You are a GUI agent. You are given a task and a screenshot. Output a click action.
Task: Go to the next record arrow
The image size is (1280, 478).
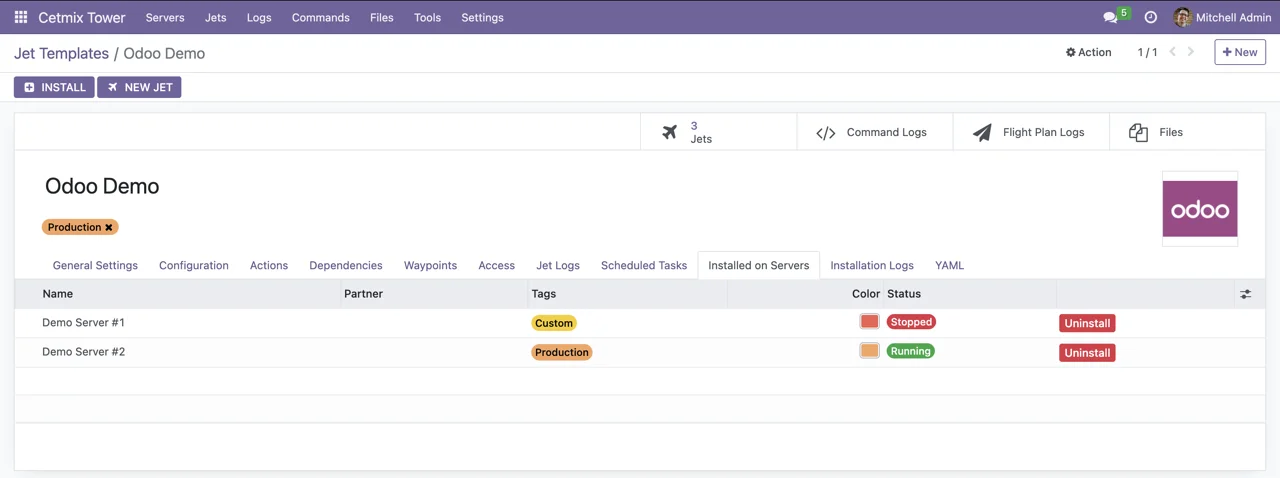click(1191, 52)
